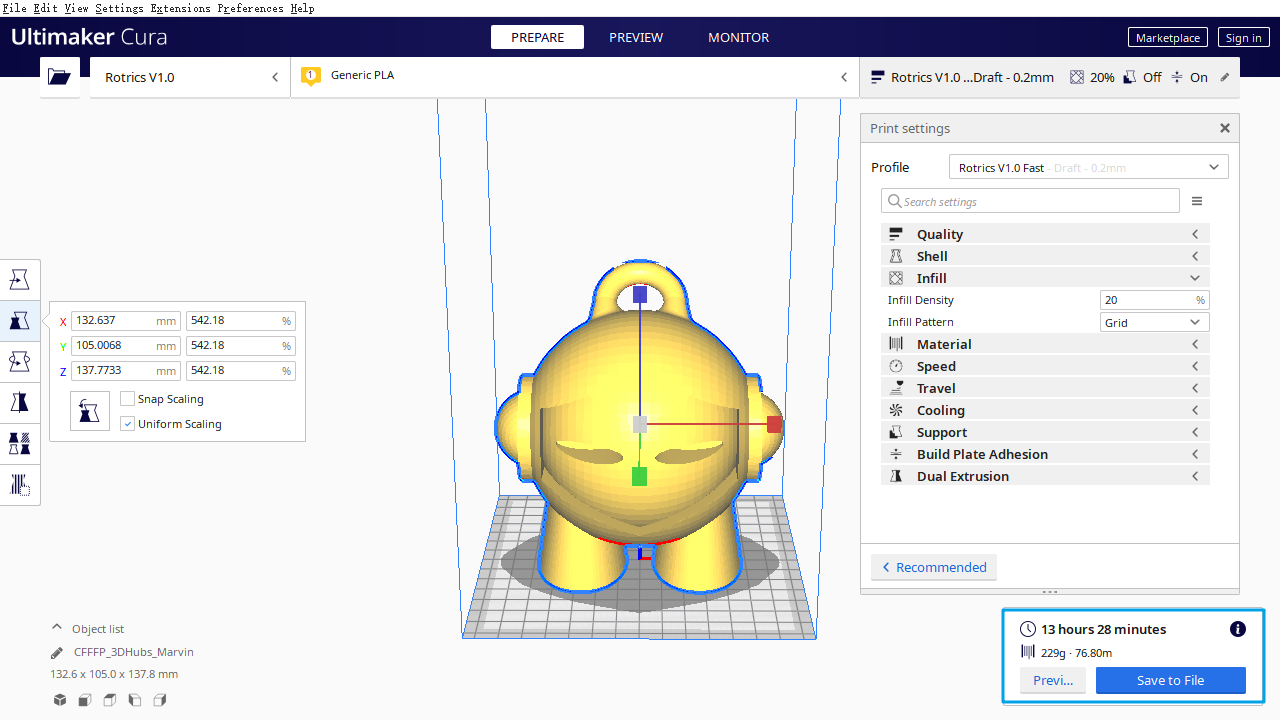Open the Infill Pattern dropdown

[x=1155, y=322]
